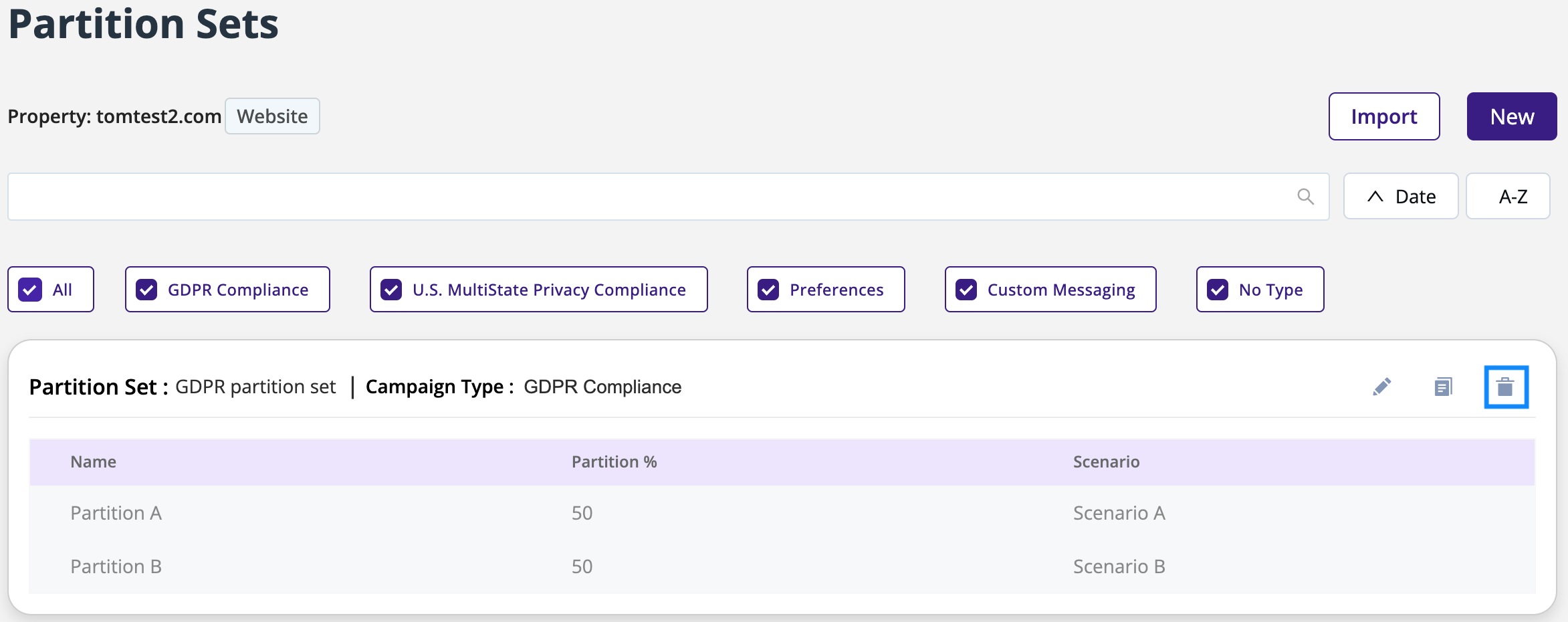The image size is (1568, 622).
Task: Edit the GDPR partition set with pencil icon
Action: point(1381,387)
